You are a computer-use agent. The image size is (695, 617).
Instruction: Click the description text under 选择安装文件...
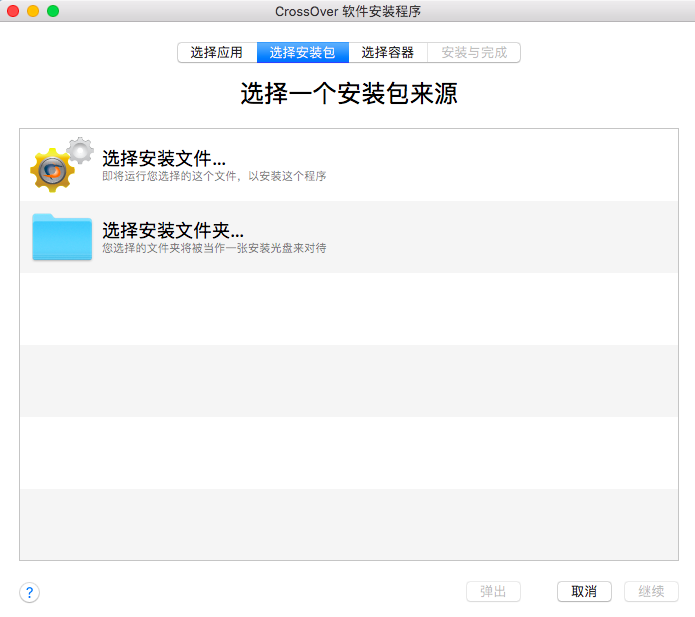(x=214, y=176)
